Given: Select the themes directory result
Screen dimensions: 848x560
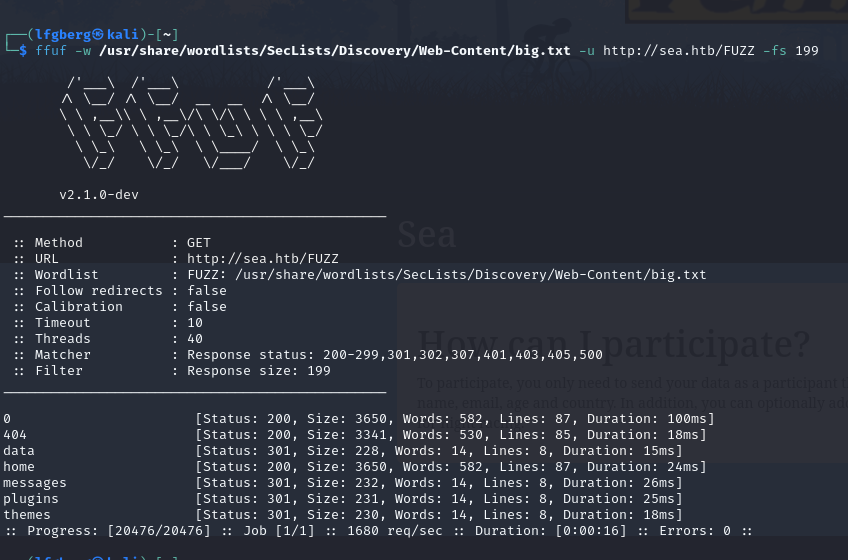Looking at the screenshot, I should point(27,515).
